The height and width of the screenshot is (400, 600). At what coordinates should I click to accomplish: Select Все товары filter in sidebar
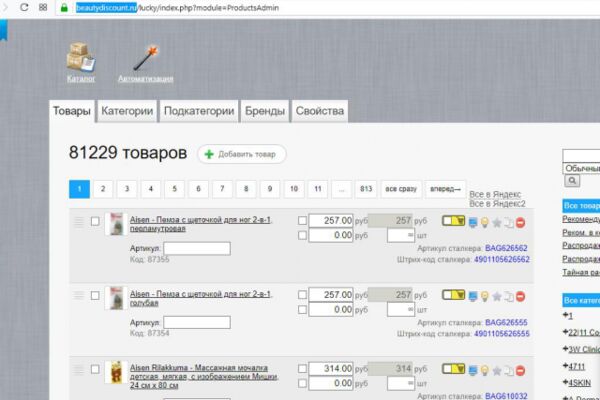(581, 206)
